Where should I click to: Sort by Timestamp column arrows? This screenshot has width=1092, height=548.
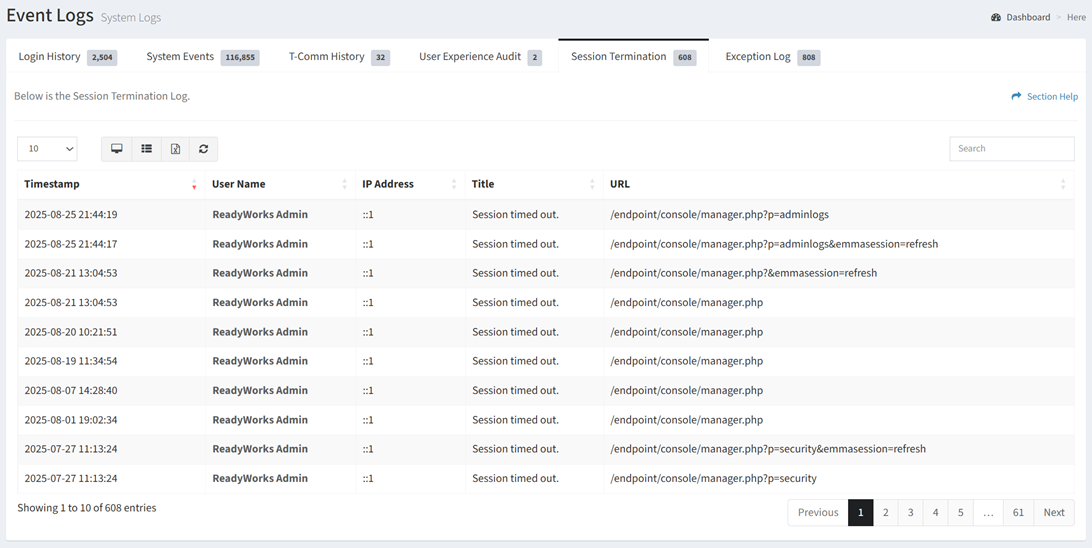tap(194, 185)
